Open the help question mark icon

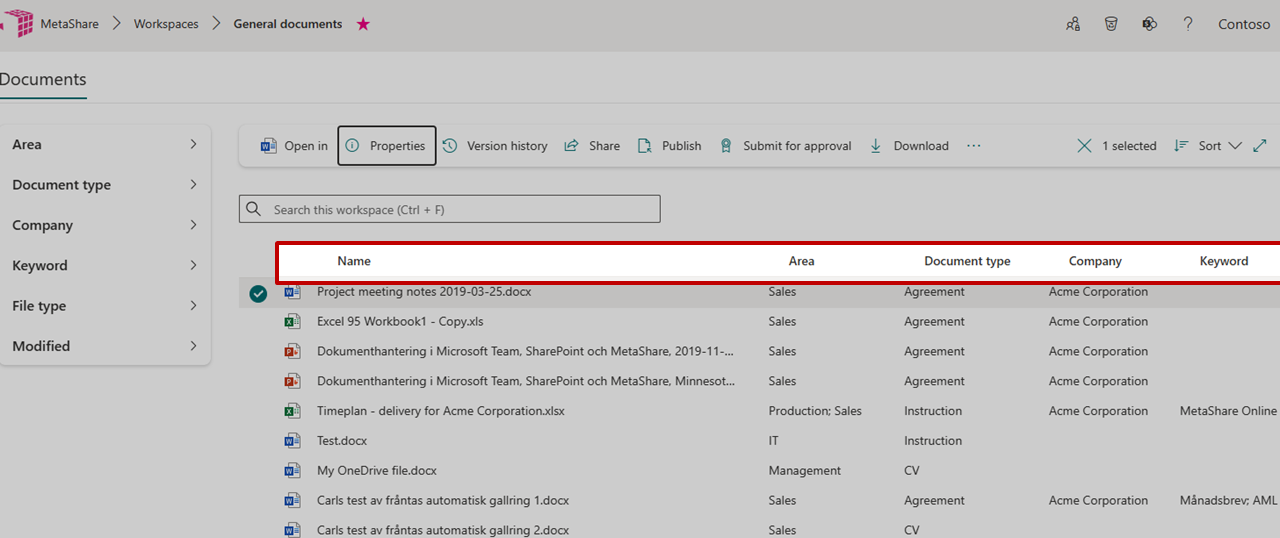click(1188, 24)
